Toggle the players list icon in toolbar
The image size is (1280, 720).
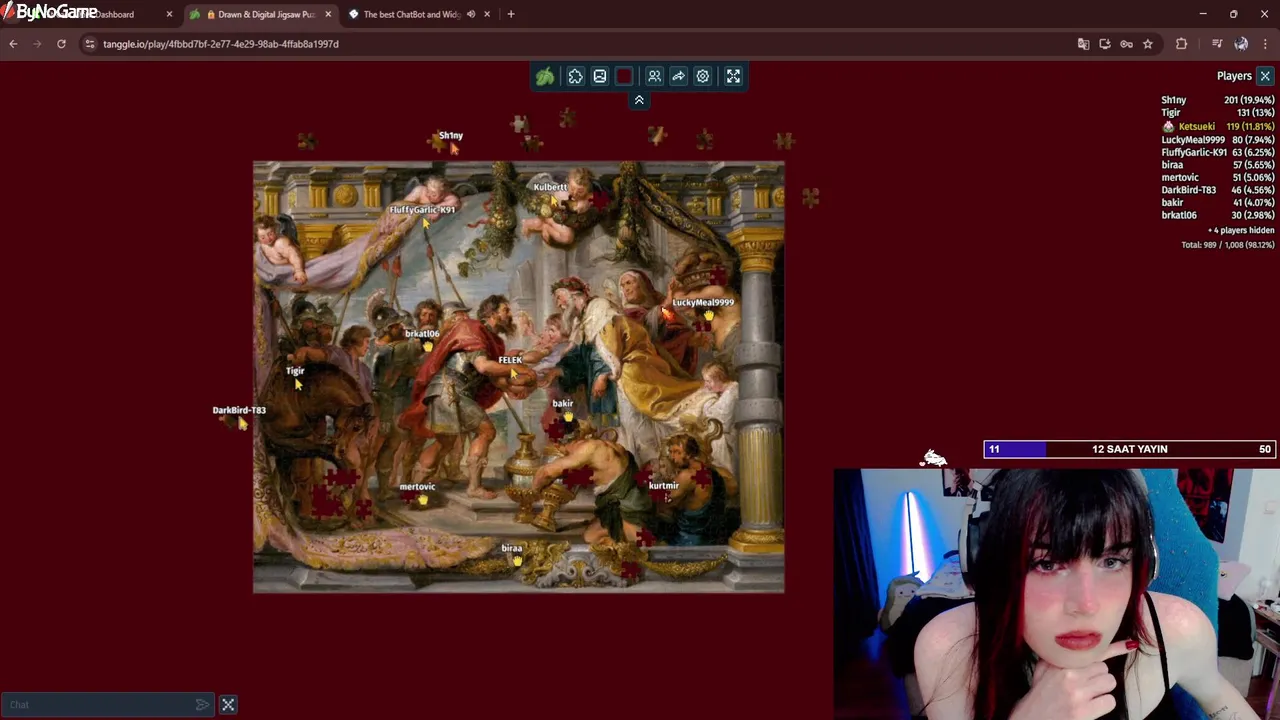pyautogui.click(x=654, y=76)
